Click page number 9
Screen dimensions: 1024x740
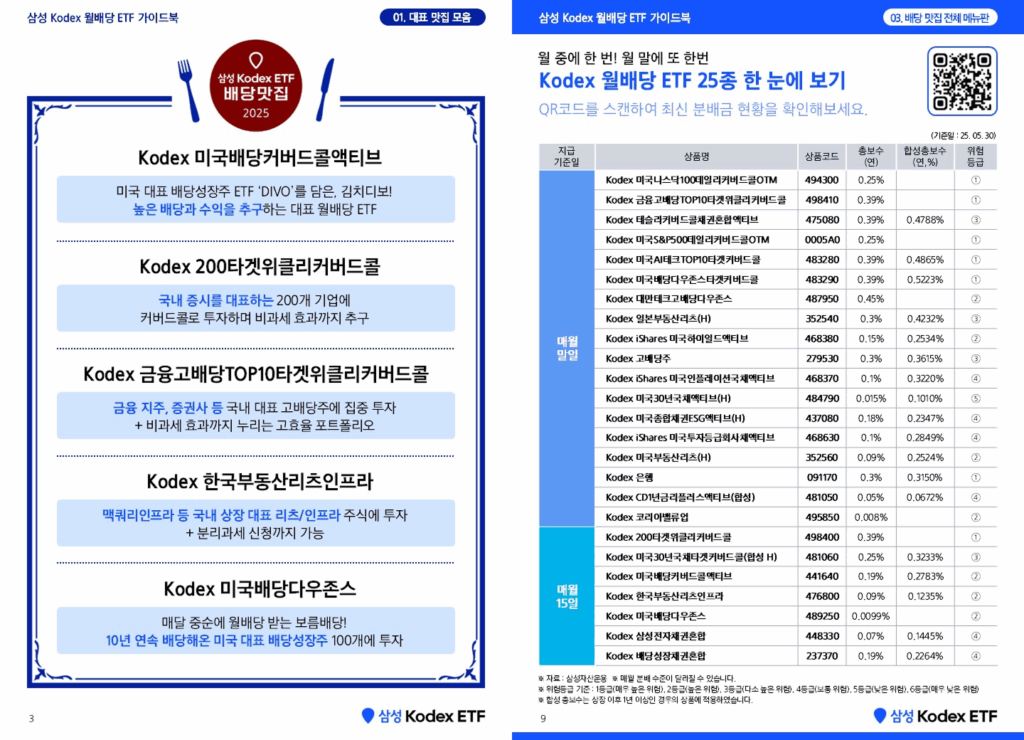(543, 718)
